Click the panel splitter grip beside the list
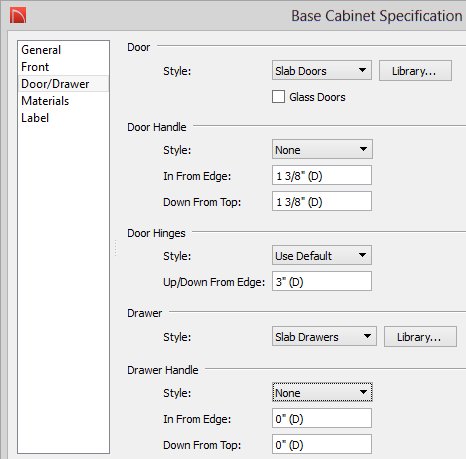The width and height of the screenshot is (466, 459). click(116, 248)
